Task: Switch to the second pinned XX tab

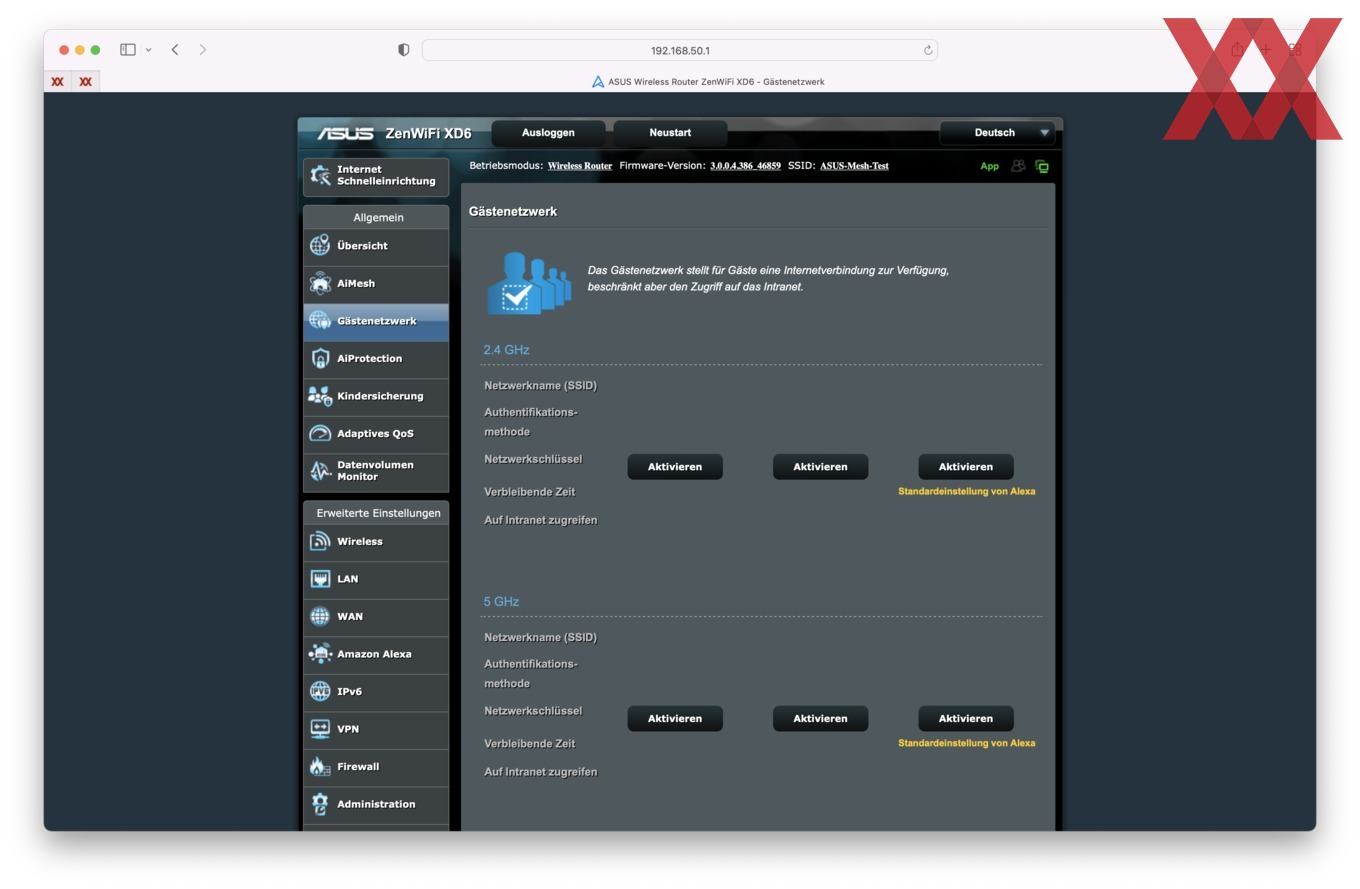Action: (x=85, y=82)
